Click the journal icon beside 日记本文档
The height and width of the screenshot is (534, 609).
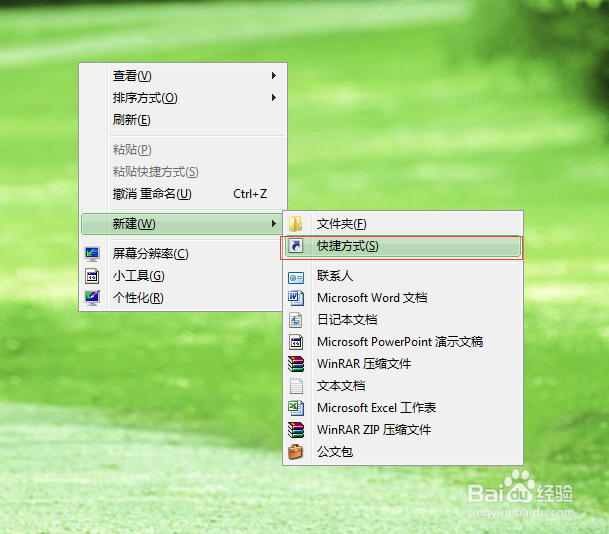[296, 320]
